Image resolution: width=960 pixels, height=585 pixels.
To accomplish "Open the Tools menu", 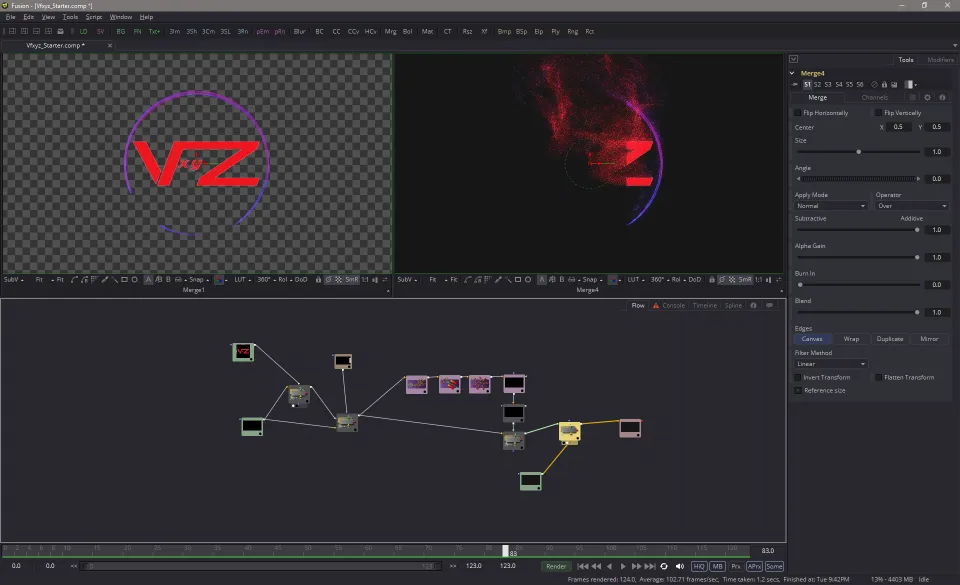I will 70,17.
